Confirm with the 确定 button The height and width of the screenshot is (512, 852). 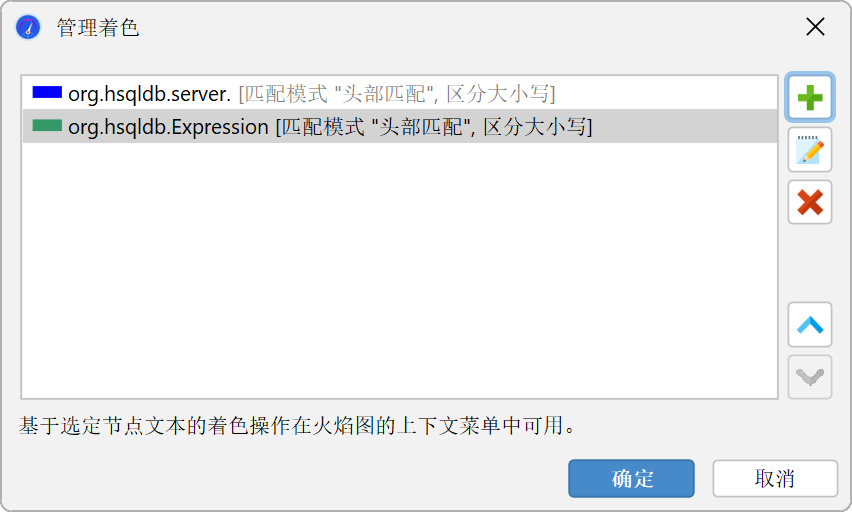click(631, 478)
